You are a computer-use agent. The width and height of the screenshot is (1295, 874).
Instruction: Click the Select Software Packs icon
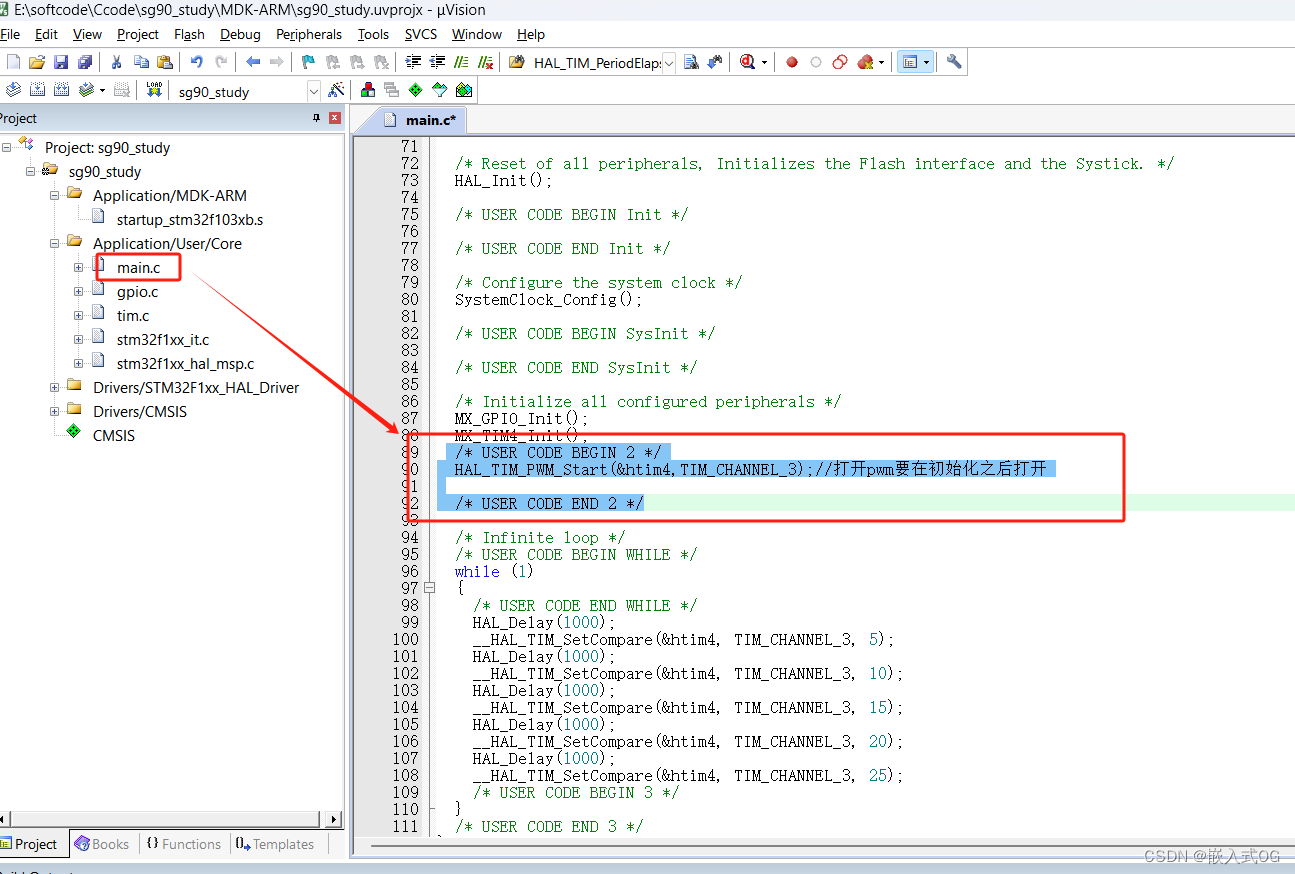click(x=440, y=90)
